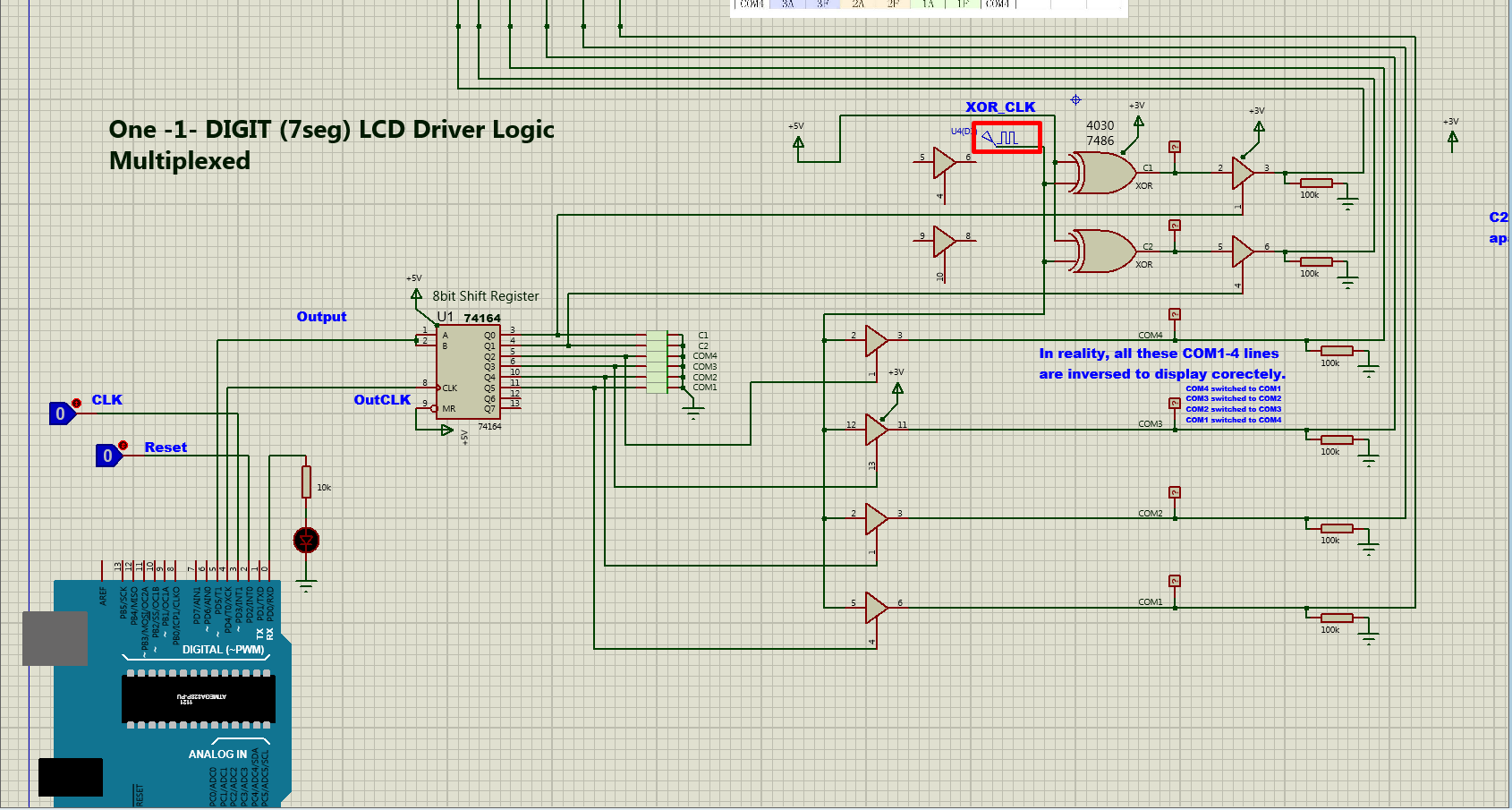Viewport: 1512px width, 810px height.
Task: Select the buffer driving the COM3 line
Action: point(877,430)
